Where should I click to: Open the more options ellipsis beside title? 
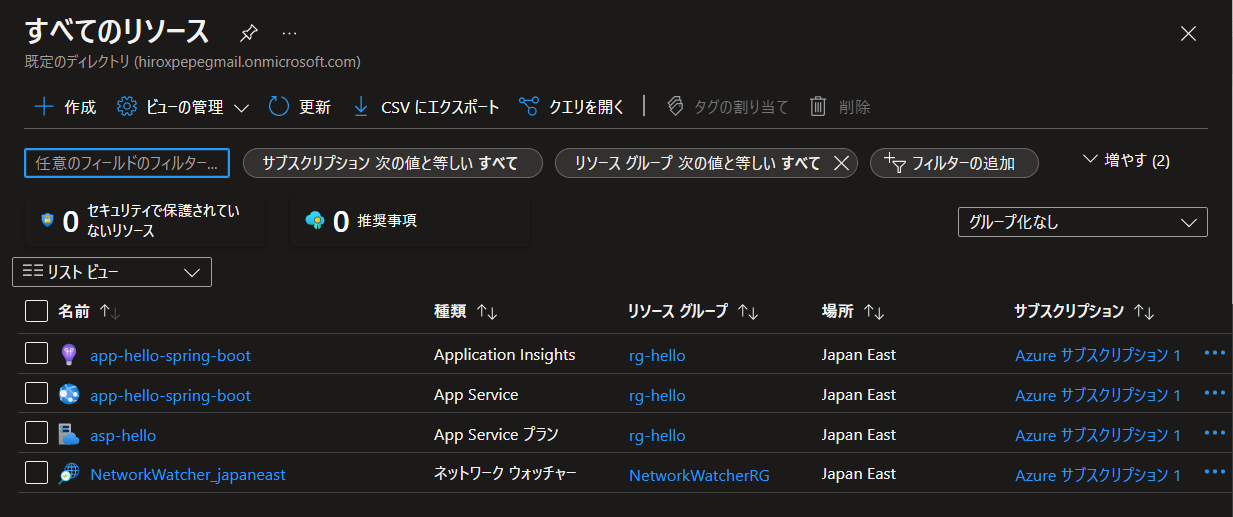(x=289, y=33)
